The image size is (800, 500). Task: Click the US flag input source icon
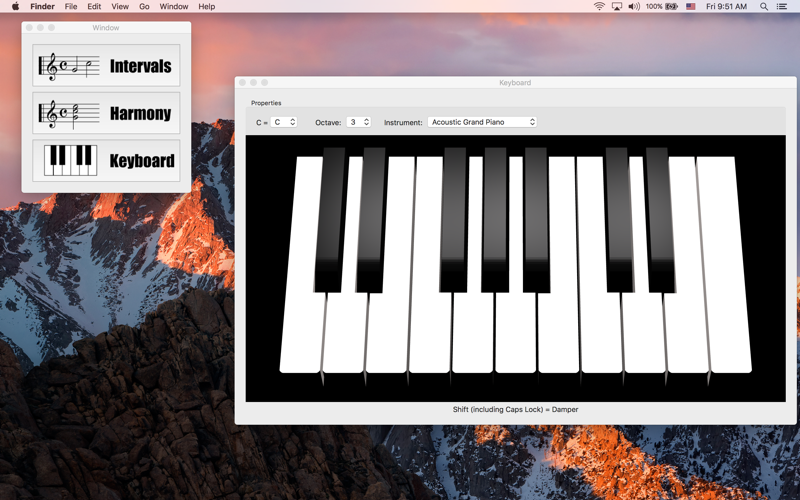(690, 6)
